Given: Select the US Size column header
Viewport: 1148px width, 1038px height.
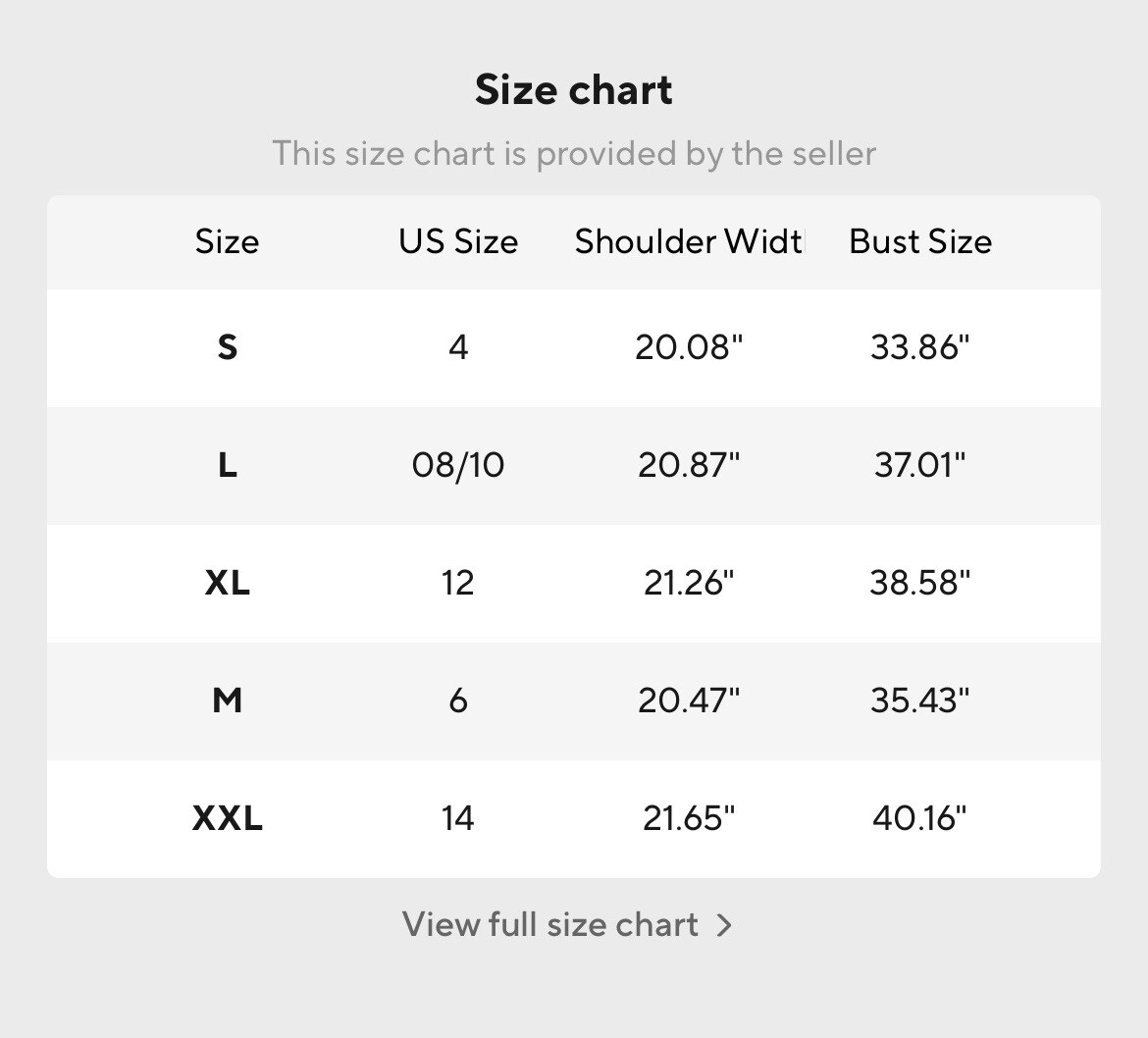Looking at the screenshot, I should 458,241.
